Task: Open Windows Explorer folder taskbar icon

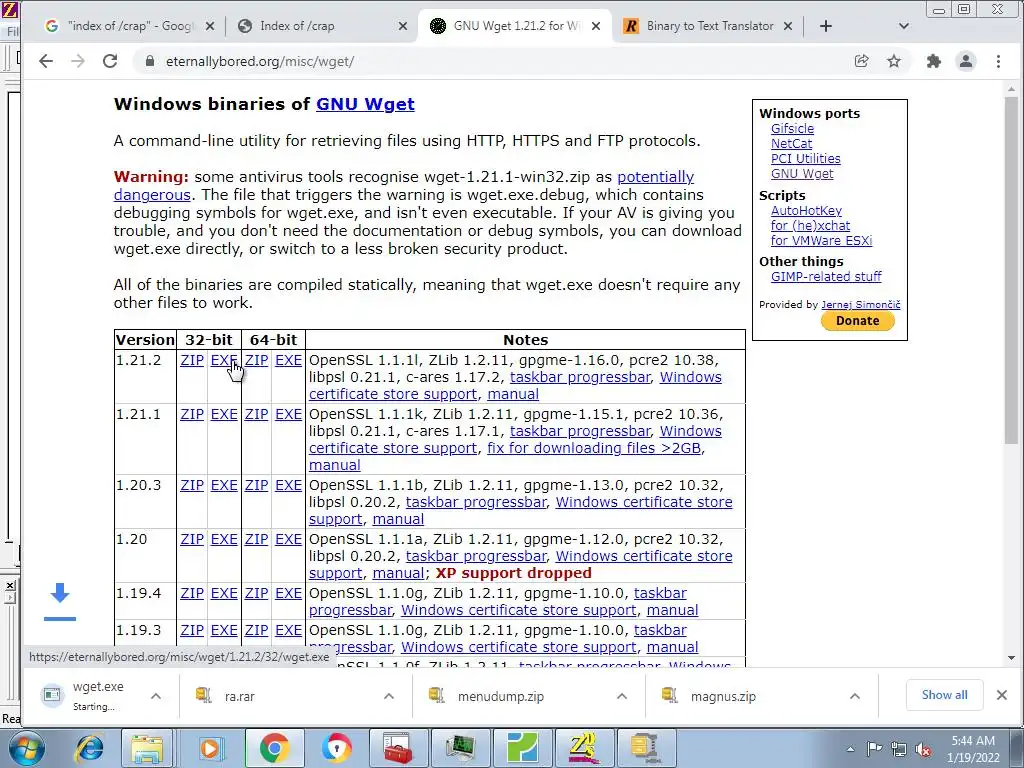Action: click(147, 748)
